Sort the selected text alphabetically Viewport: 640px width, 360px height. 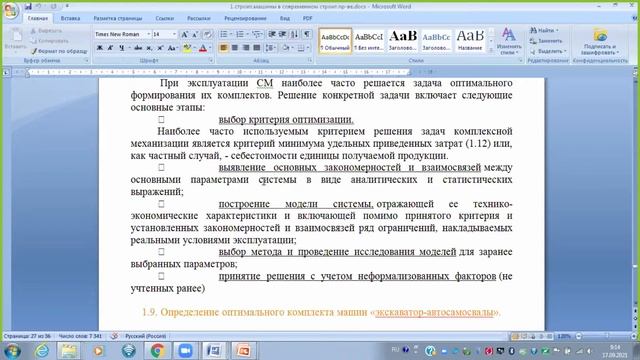295,34
